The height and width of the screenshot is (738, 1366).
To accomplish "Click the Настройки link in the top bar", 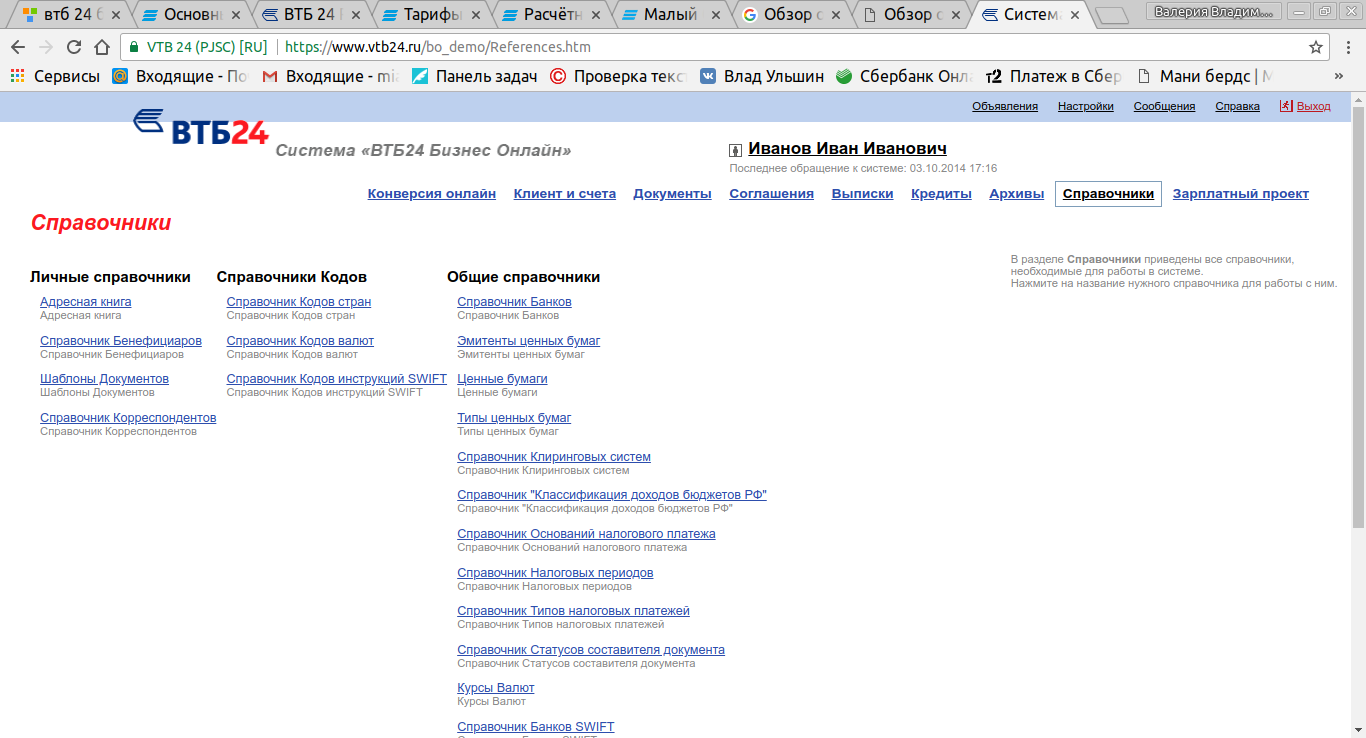I will pos(1085,106).
